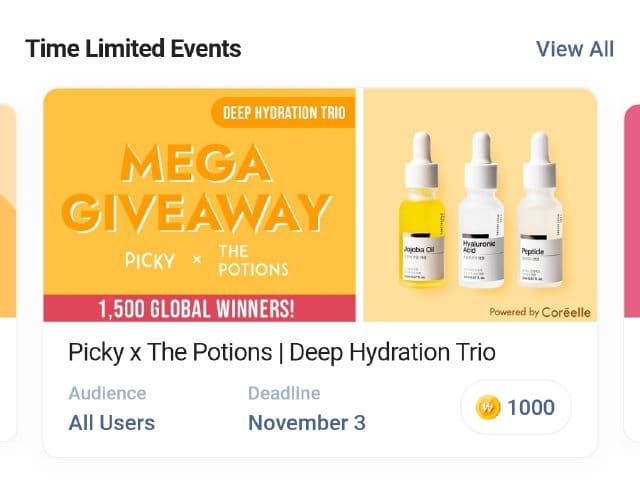Screen dimensions: 640x498
Task: Tap the 1000 points reward badge
Action: tap(515, 408)
